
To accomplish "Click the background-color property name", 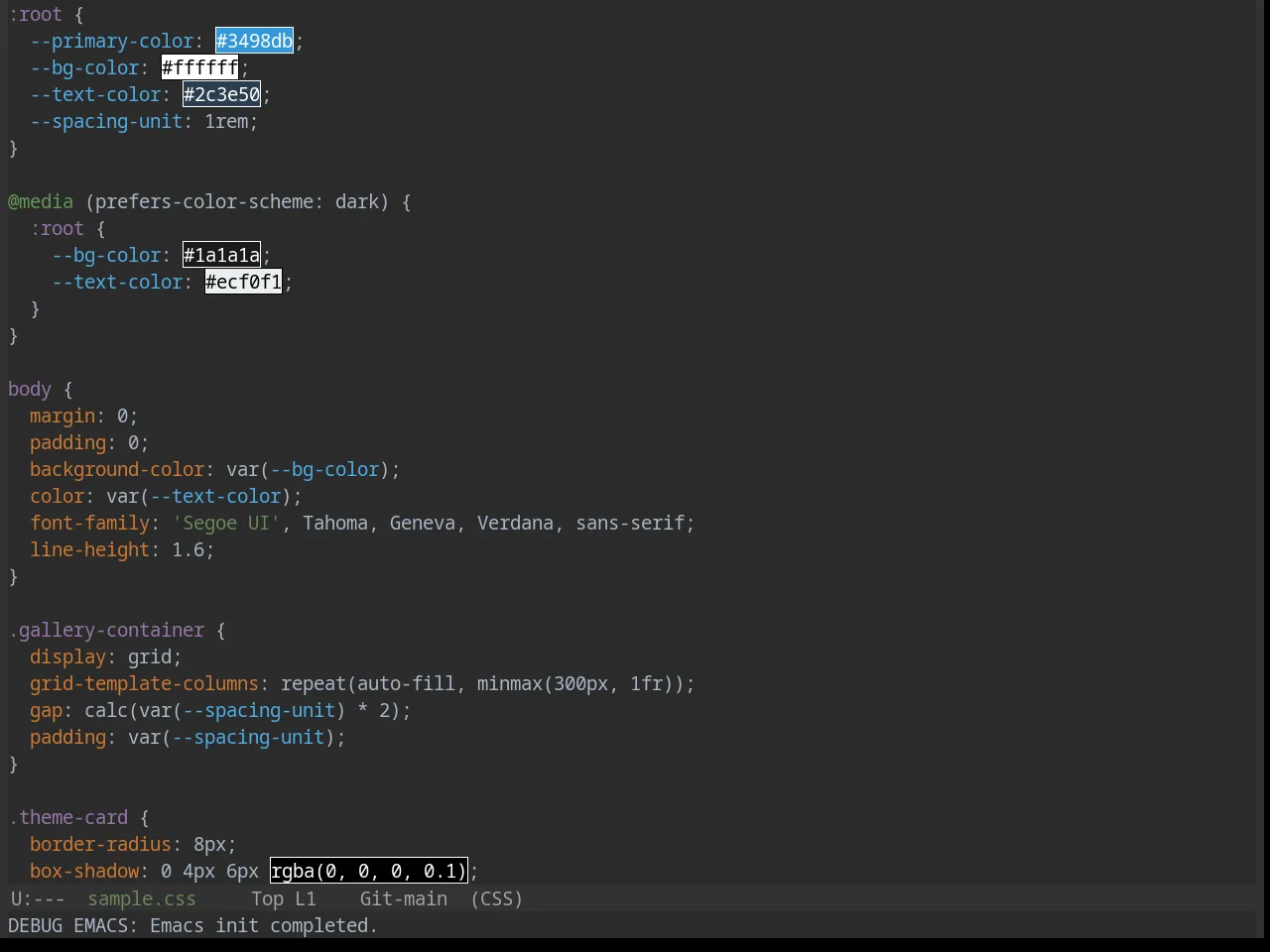I will pyautogui.click(x=117, y=469).
